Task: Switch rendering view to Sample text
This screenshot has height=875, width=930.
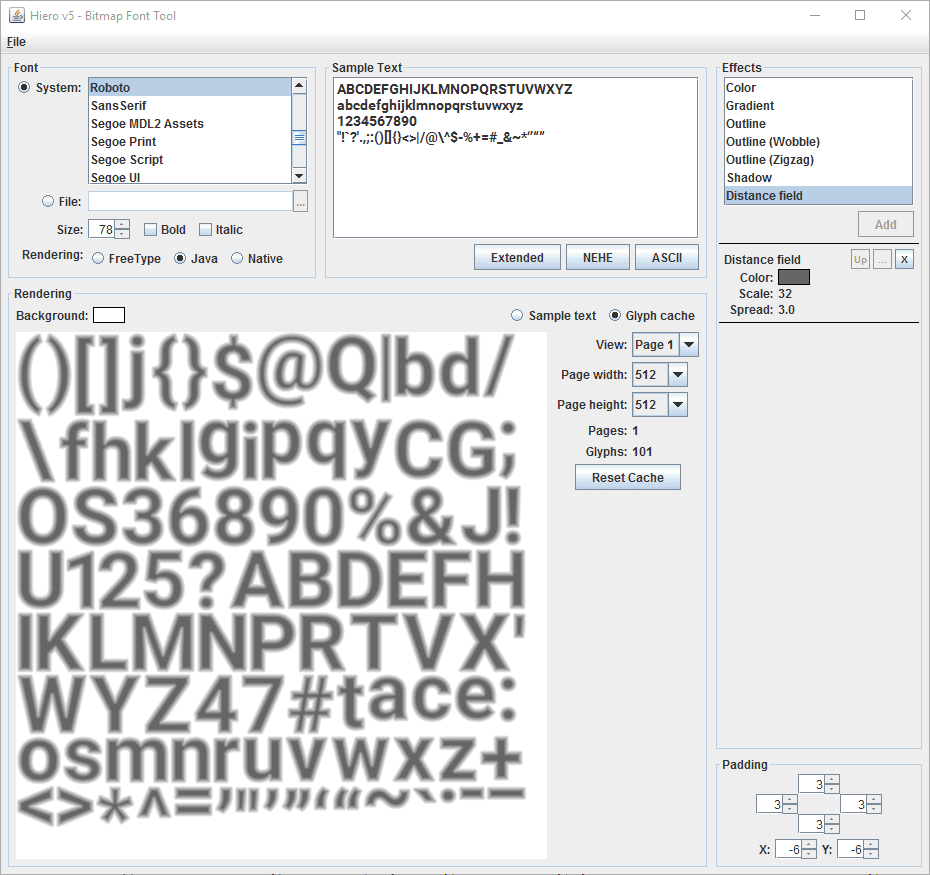Action: 517,316
